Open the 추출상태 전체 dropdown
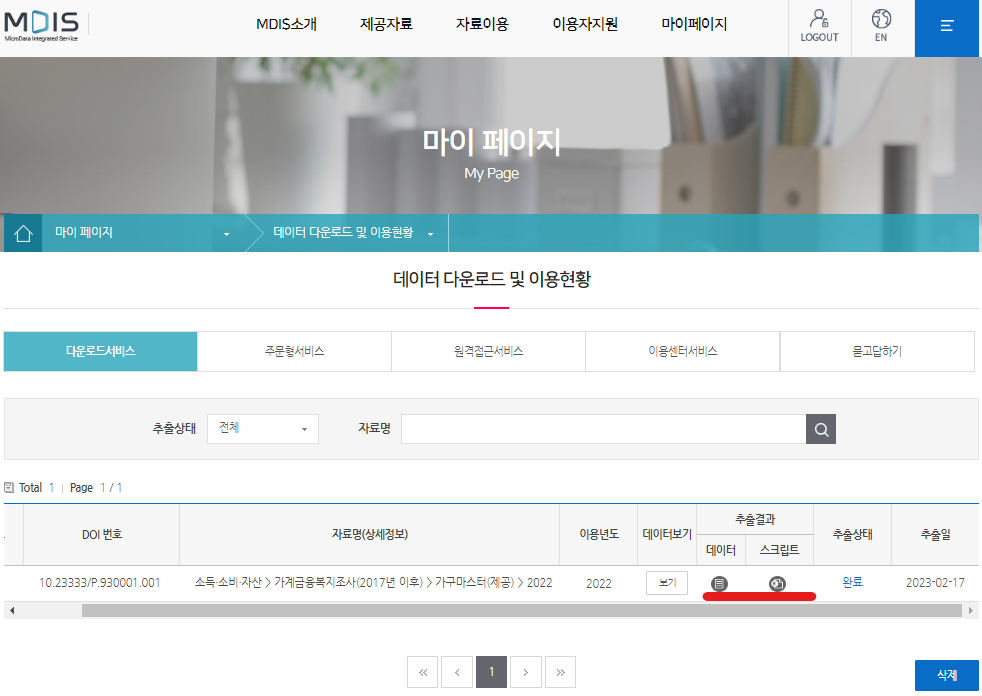Screen dimensions: 982x696 (x=263, y=429)
